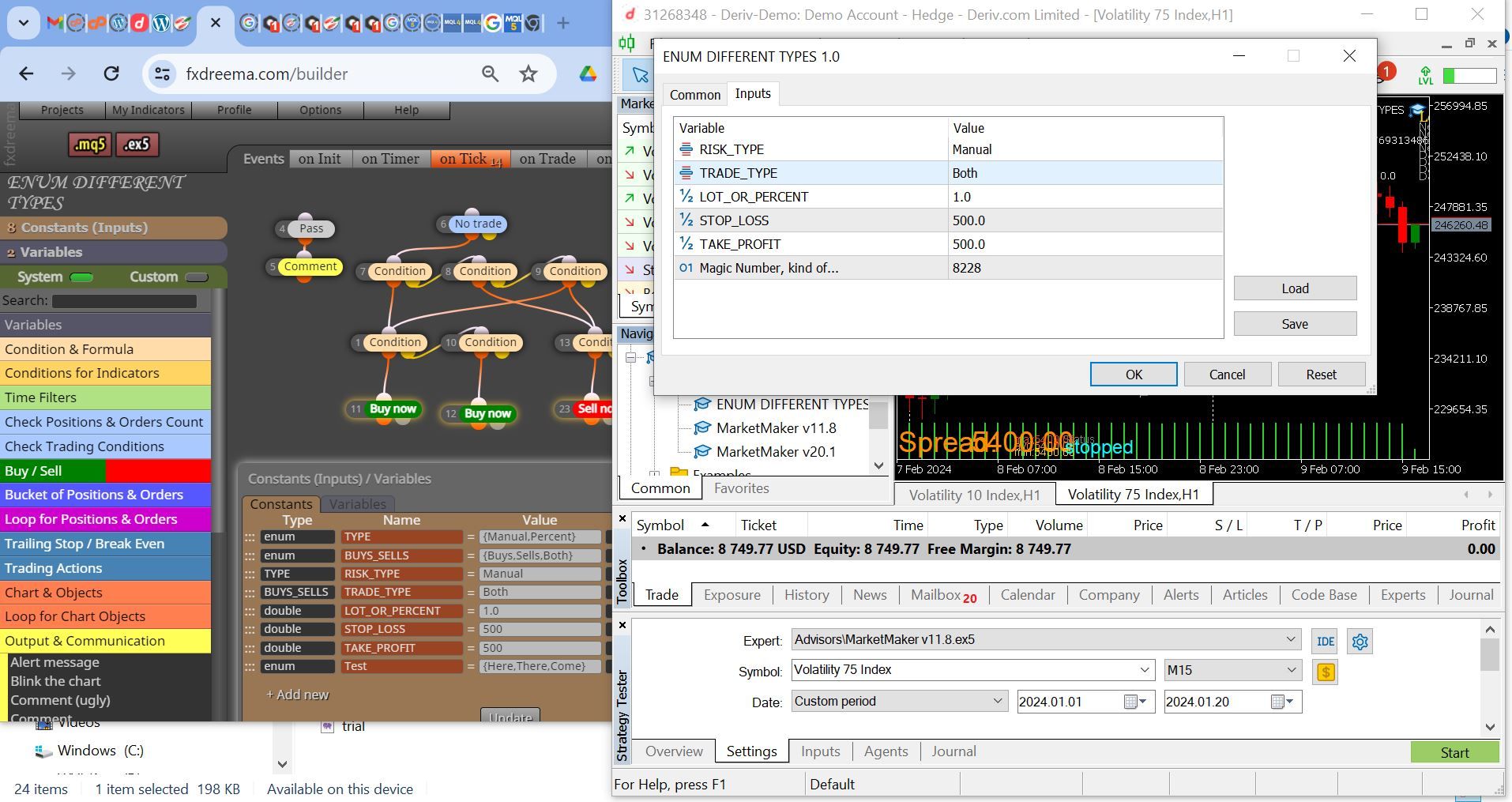This screenshot has height=802, width=1512.
Task: Click the Start button in Strategy Tester
Action: [1454, 753]
